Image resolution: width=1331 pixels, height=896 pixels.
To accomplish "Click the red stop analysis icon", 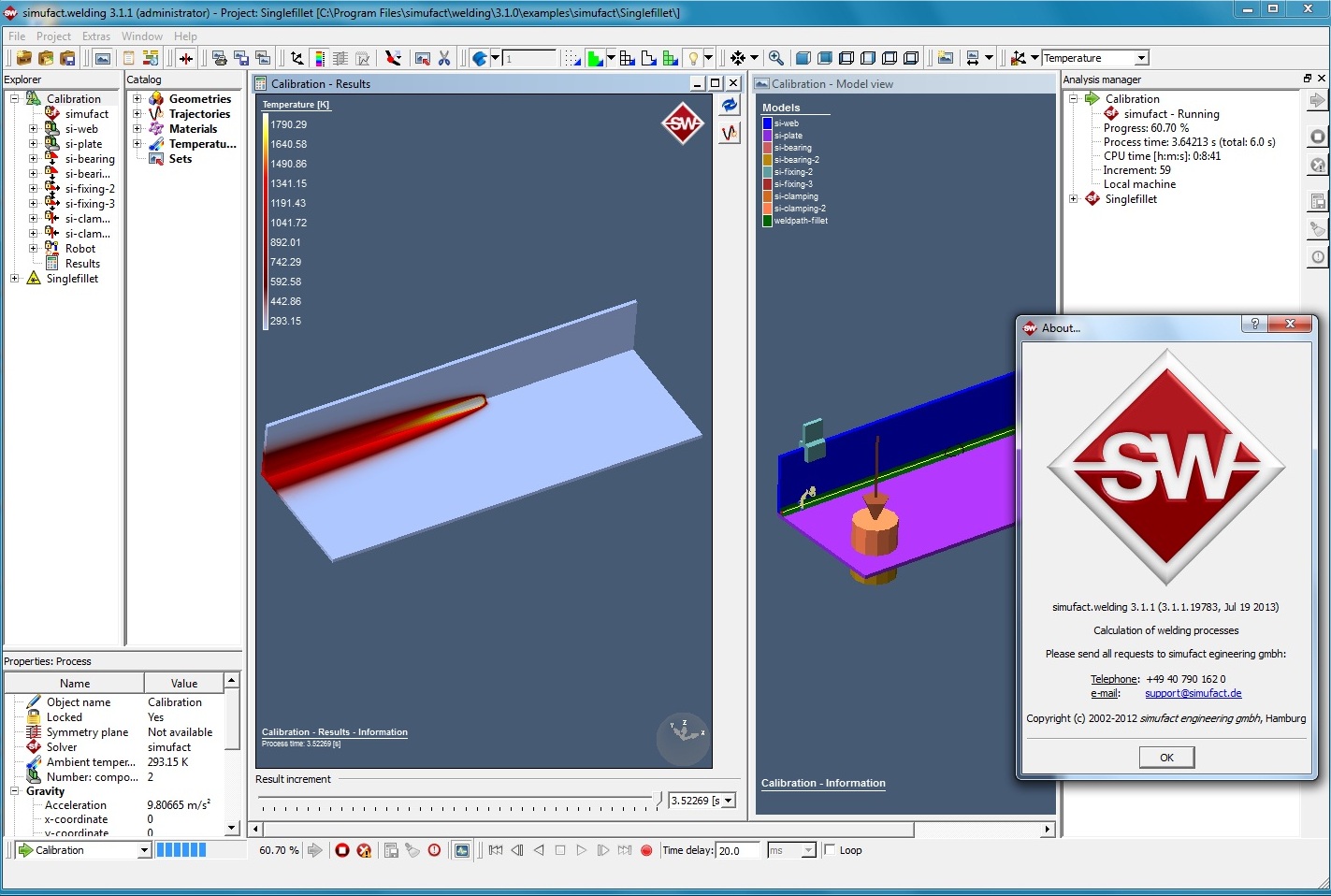I will click(342, 850).
